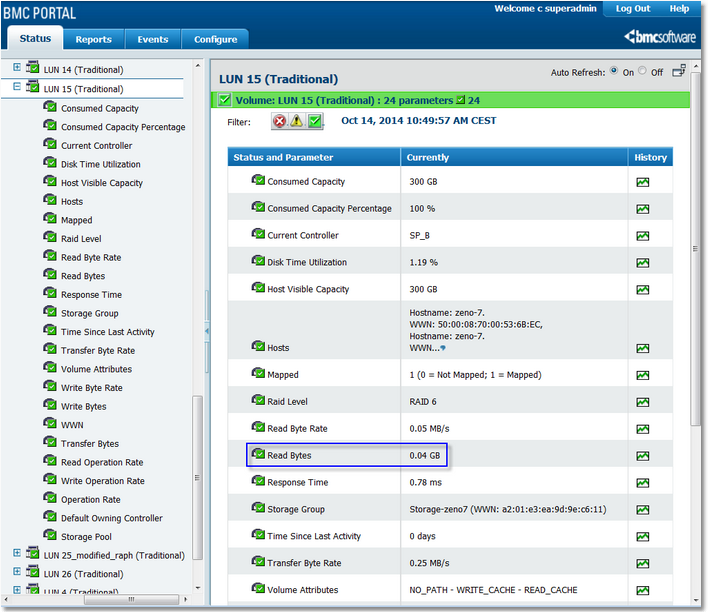
Task: Click status icon beside Raid Level in table
Action: (258, 400)
